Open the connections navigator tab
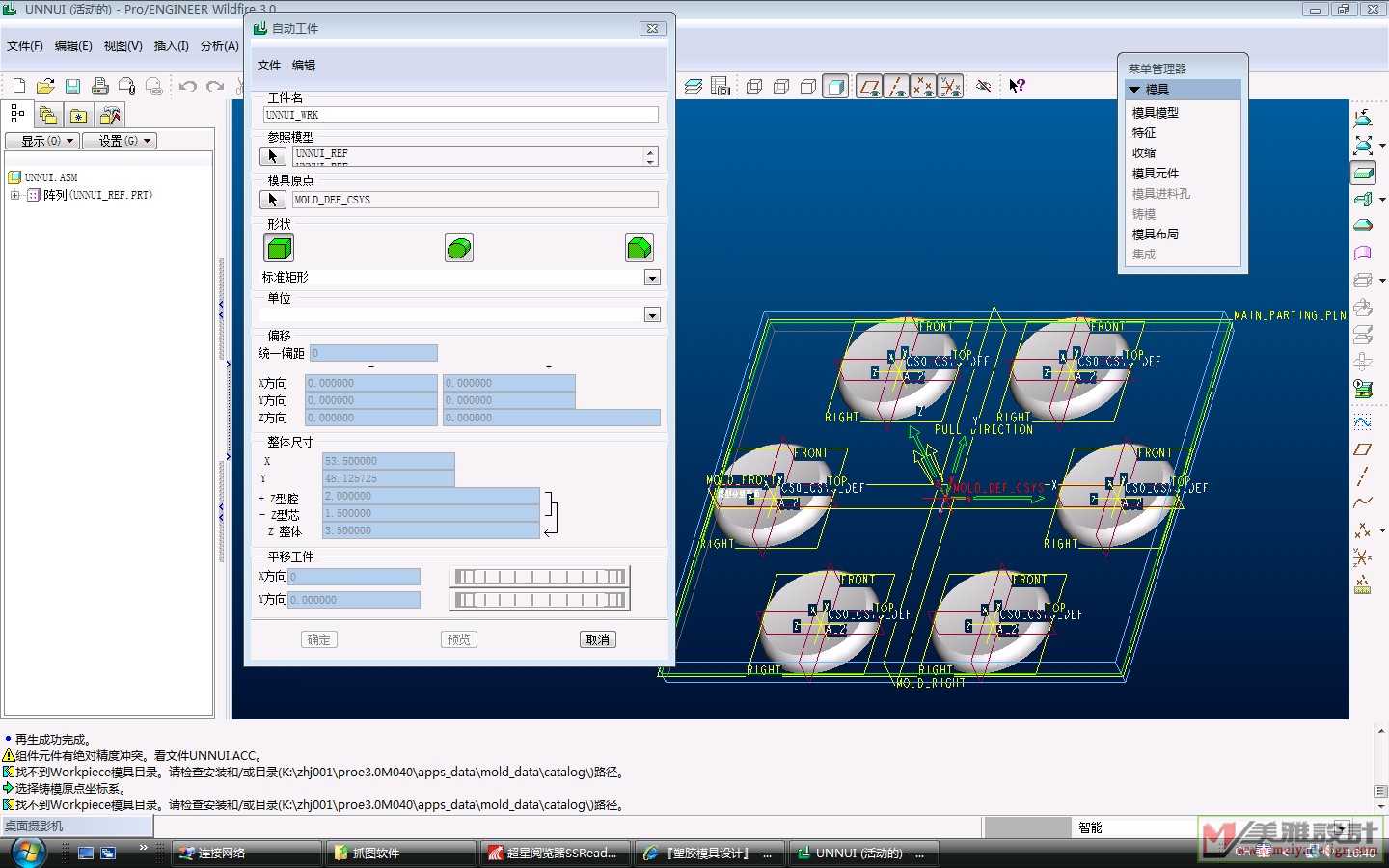The image size is (1389, 868). [x=110, y=116]
